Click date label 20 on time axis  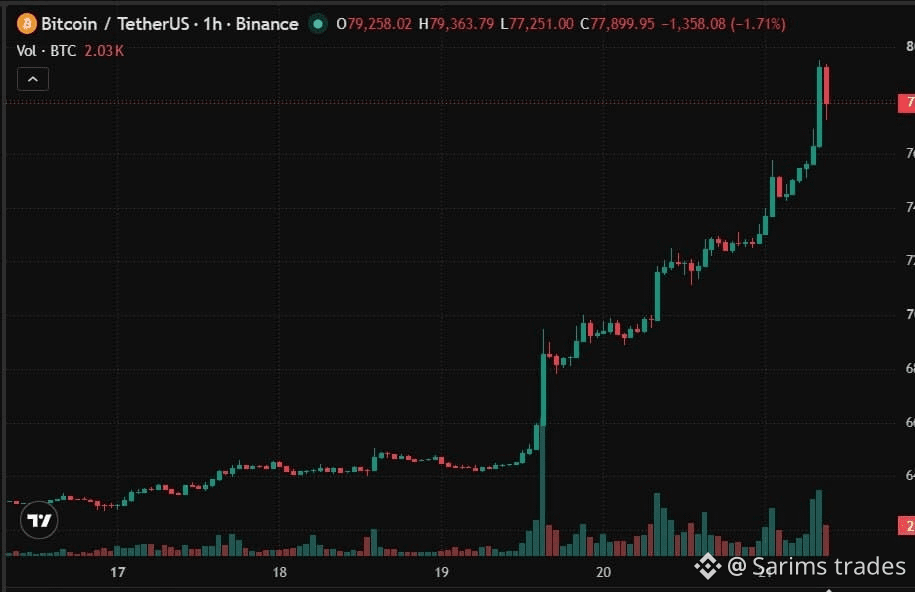click(x=603, y=572)
